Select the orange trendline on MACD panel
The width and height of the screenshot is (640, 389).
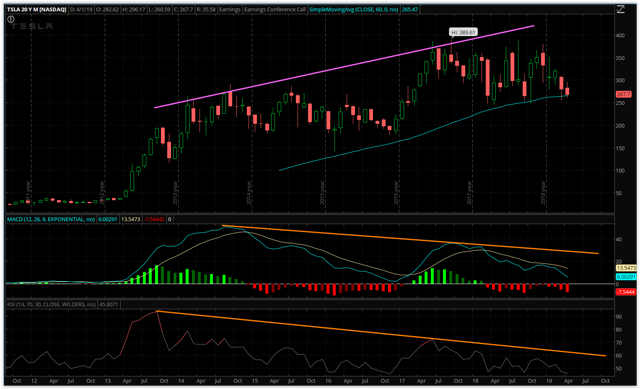410,240
